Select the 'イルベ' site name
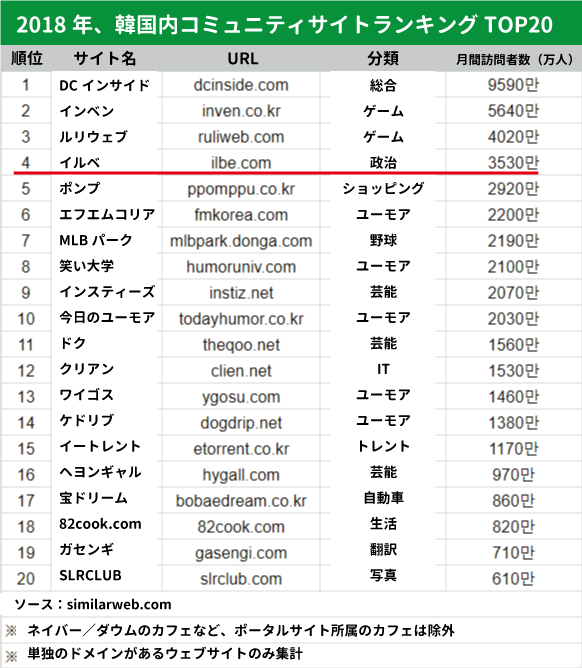 [x=79, y=162]
